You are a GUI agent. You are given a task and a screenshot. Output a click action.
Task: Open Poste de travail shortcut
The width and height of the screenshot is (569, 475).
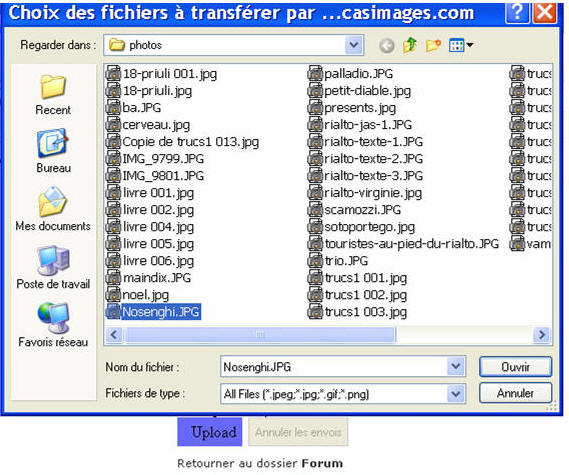click(x=53, y=267)
